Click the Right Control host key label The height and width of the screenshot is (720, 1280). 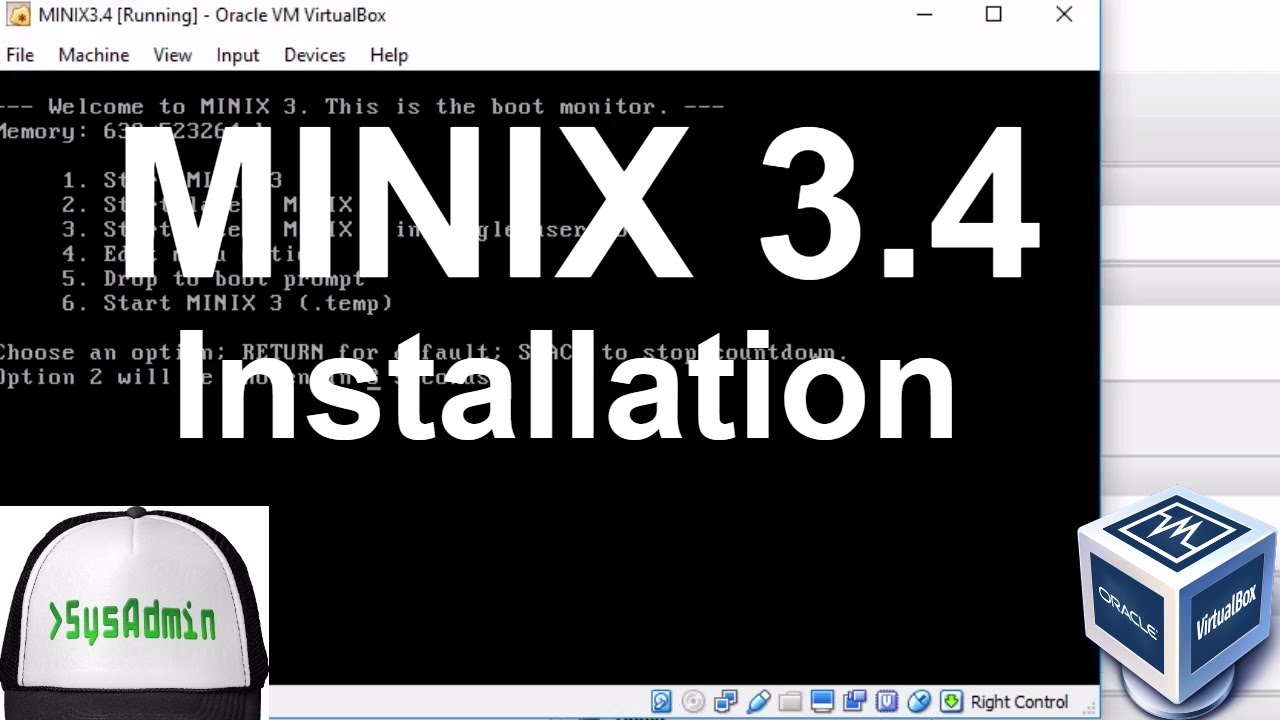coord(1019,702)
